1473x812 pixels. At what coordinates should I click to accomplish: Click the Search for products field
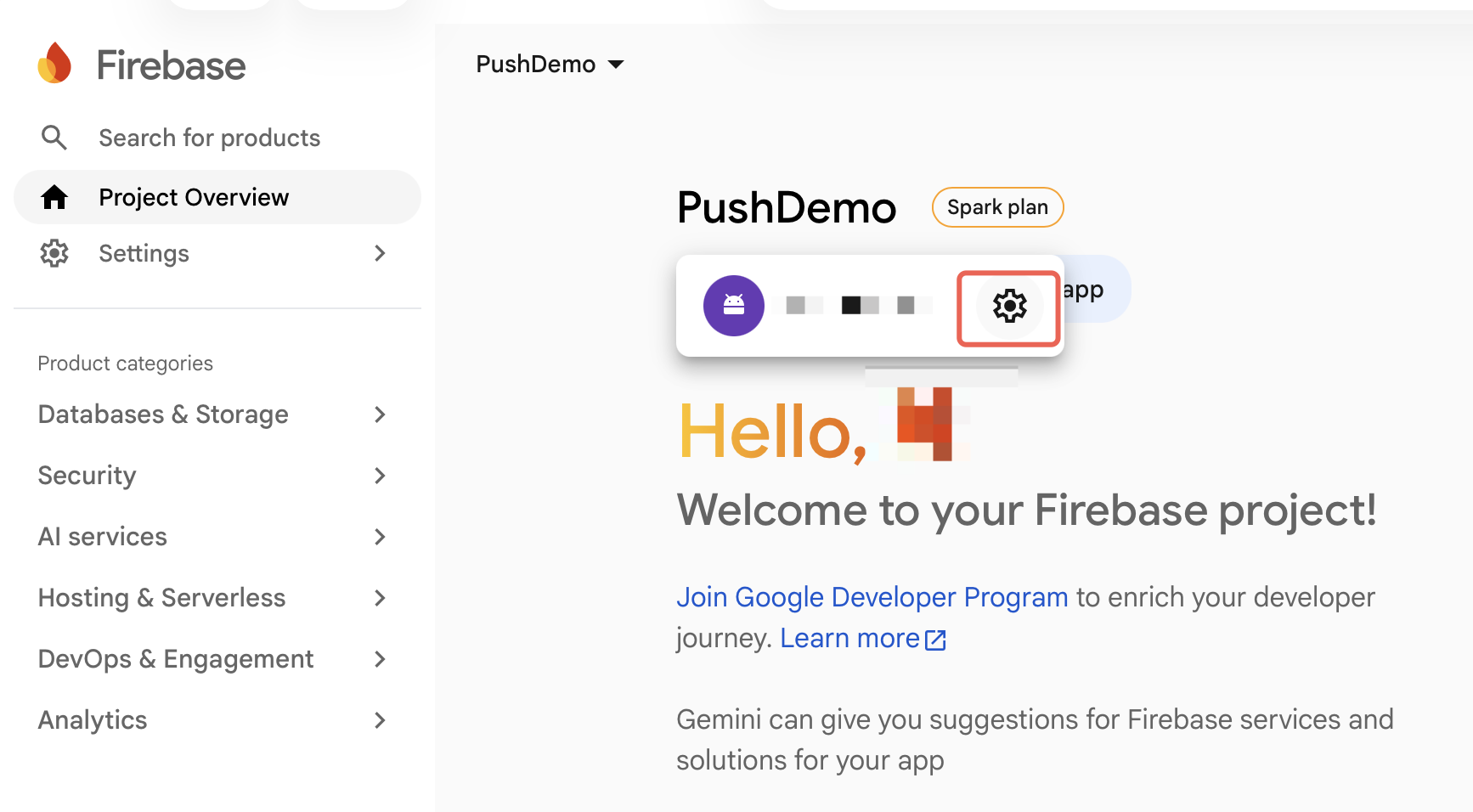tap(209, 138)
